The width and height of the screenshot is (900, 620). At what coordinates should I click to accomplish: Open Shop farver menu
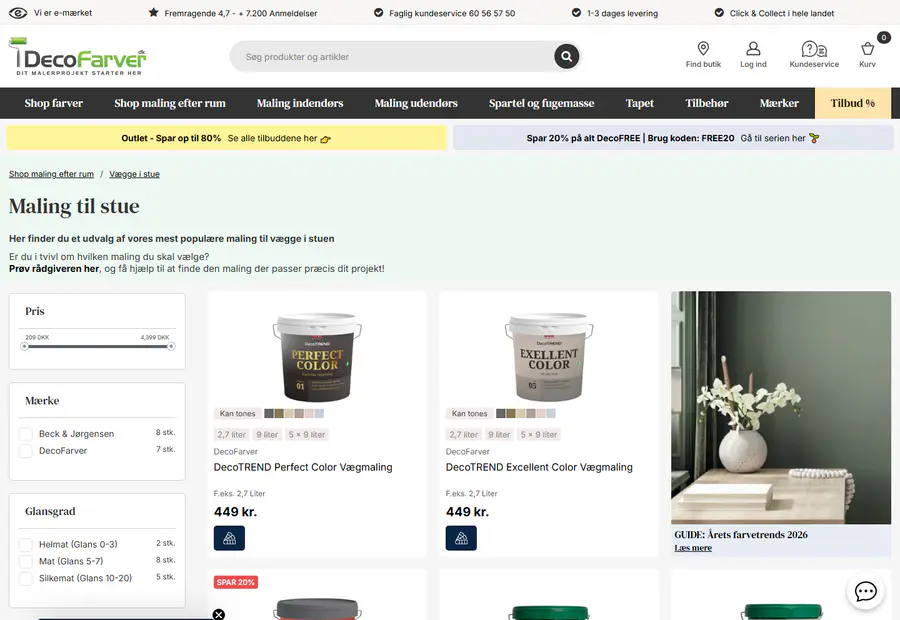point(53,103)
